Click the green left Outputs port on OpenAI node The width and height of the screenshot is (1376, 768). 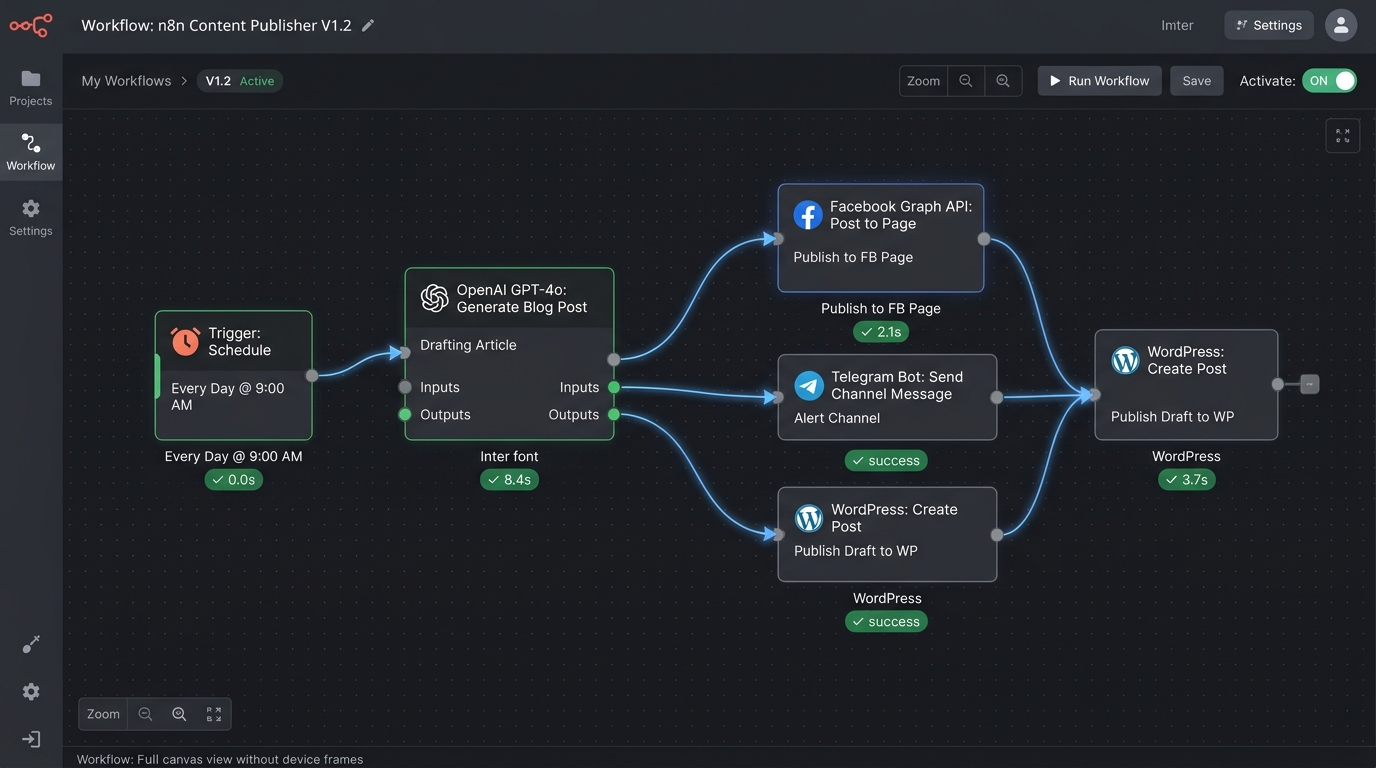(x=405, y=414)
